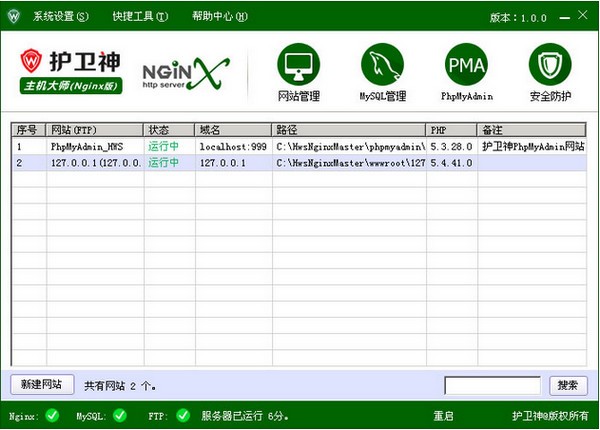This screenshot has height=430, width=600.
Task: Click the localhost:999 domain cell
Action: click(x=233, y=147)
